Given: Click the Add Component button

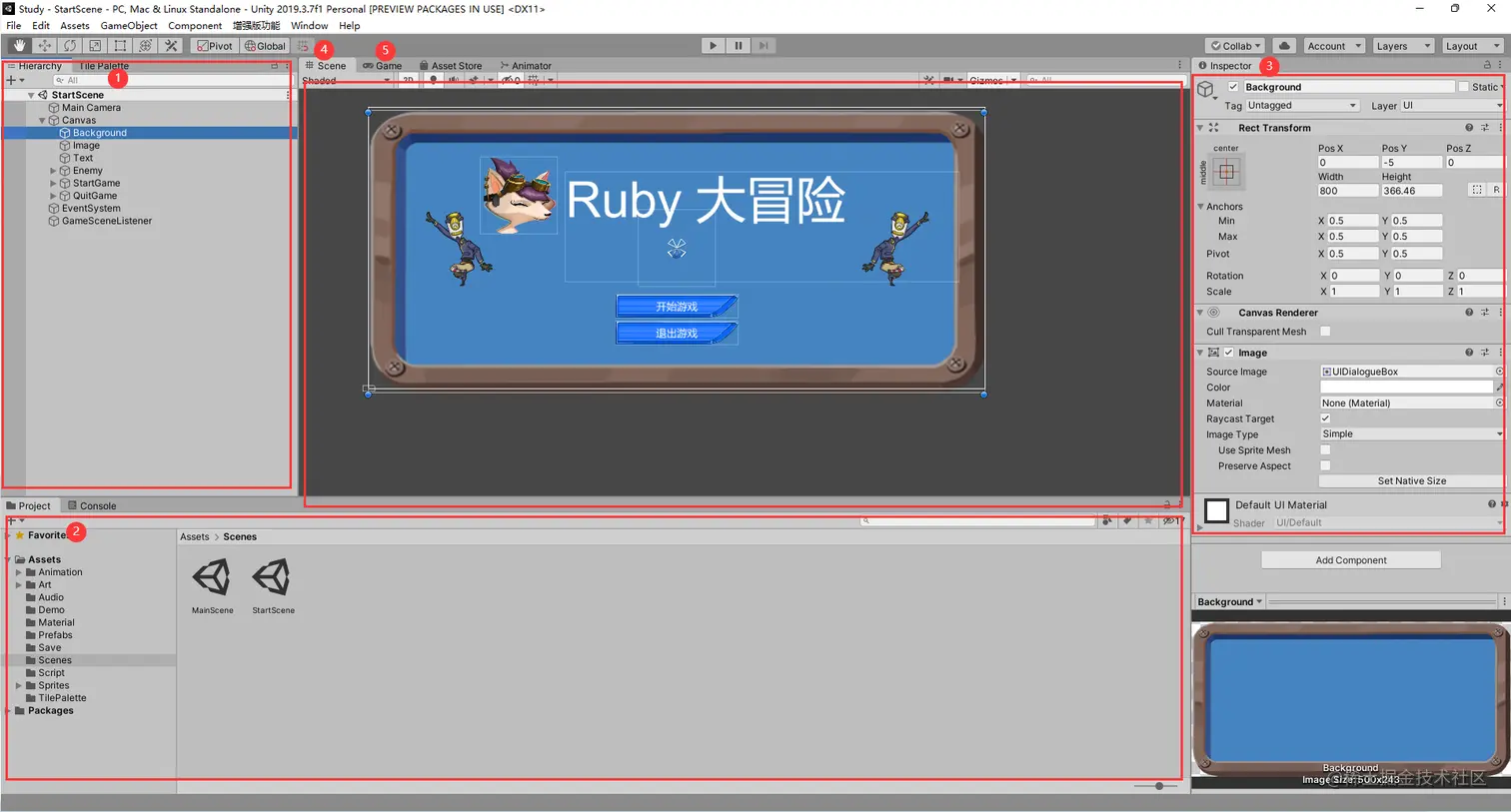Looking at the screenshot, I should tap(1351, 560).
